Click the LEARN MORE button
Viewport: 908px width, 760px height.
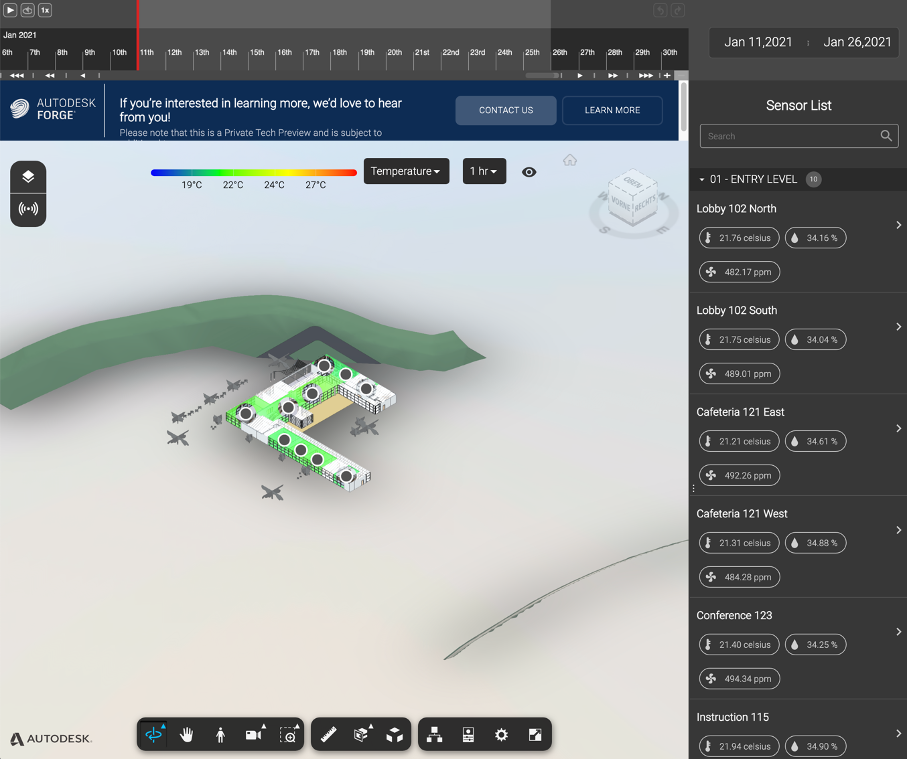tap(612, 110)
